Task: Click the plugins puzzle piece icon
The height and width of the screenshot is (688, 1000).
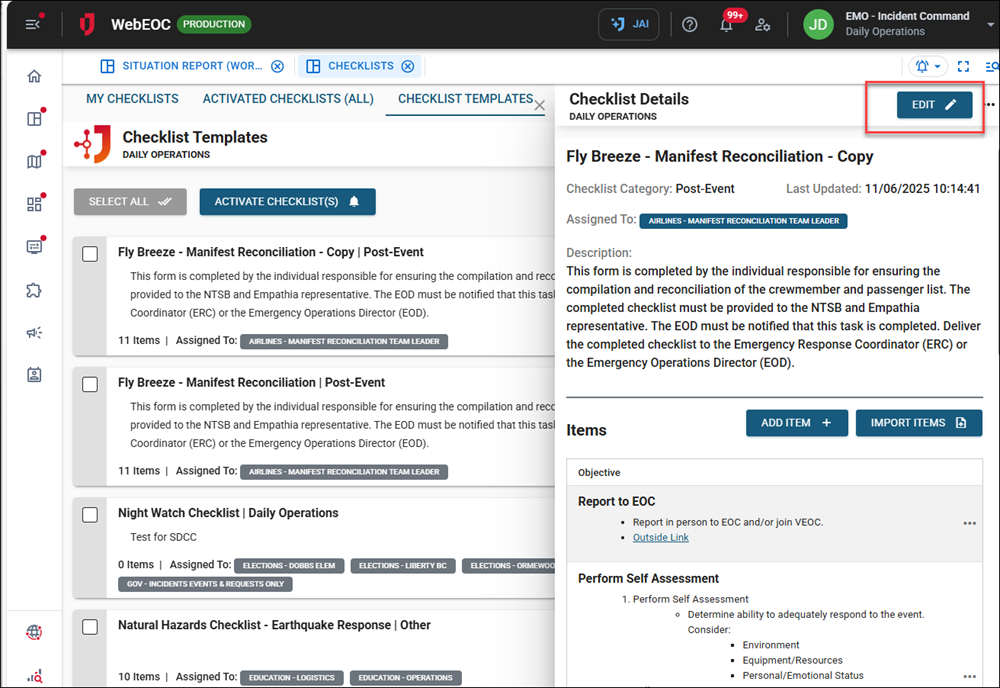Action: pos(35,291)
